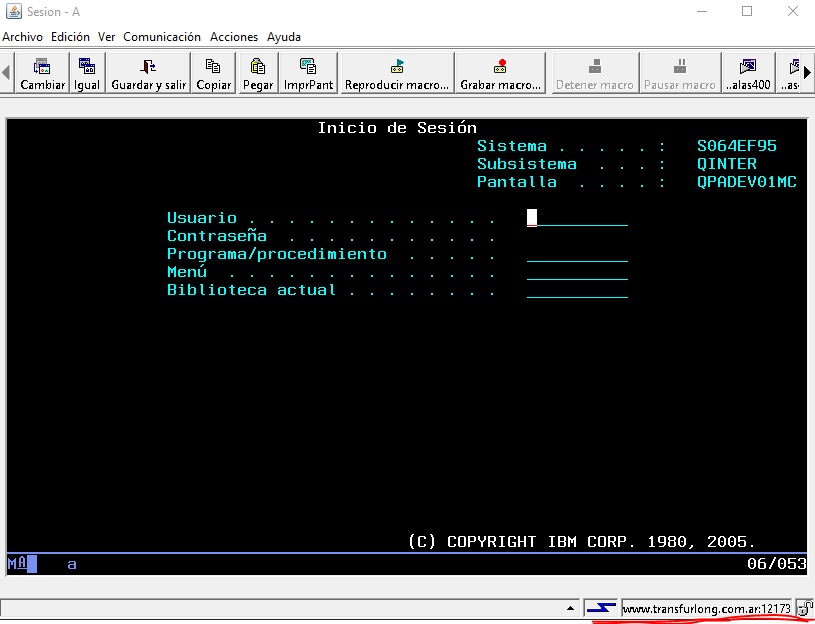This screenshot has height=624, width=815.
Task: Click the cursor position 06/053 indicator
Action: [777, 564]
